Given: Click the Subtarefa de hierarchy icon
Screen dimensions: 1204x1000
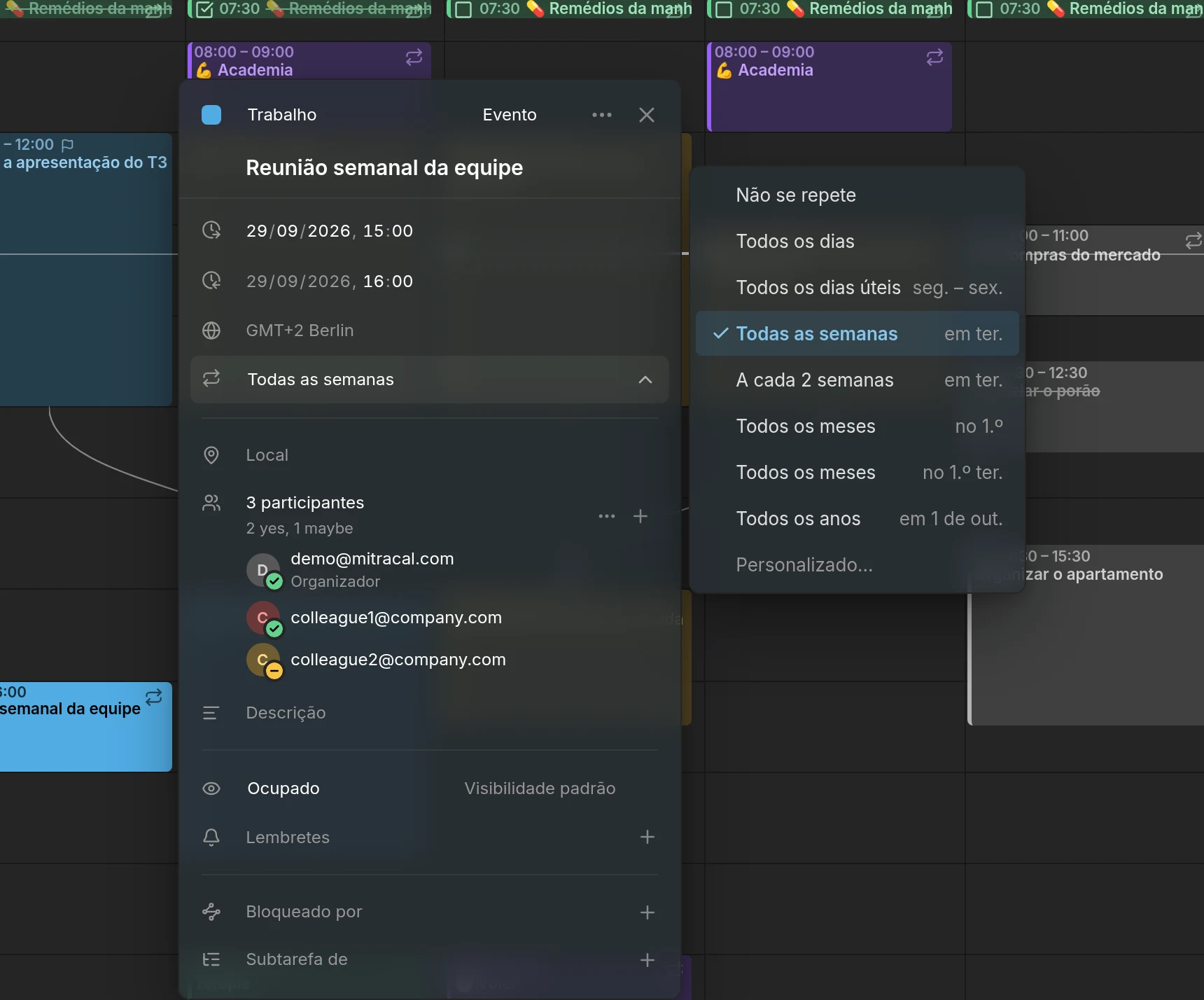Looking at the screenshot, I should point(211,959).
